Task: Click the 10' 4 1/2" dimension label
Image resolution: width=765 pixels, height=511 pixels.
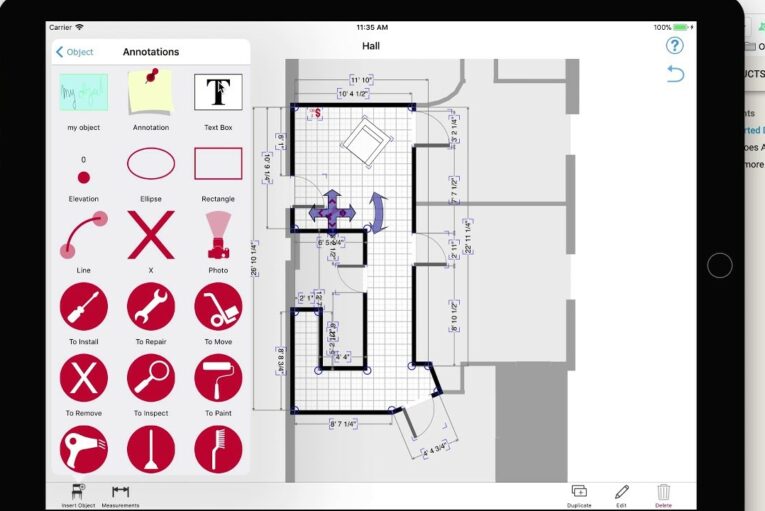Action: [353, 94]
